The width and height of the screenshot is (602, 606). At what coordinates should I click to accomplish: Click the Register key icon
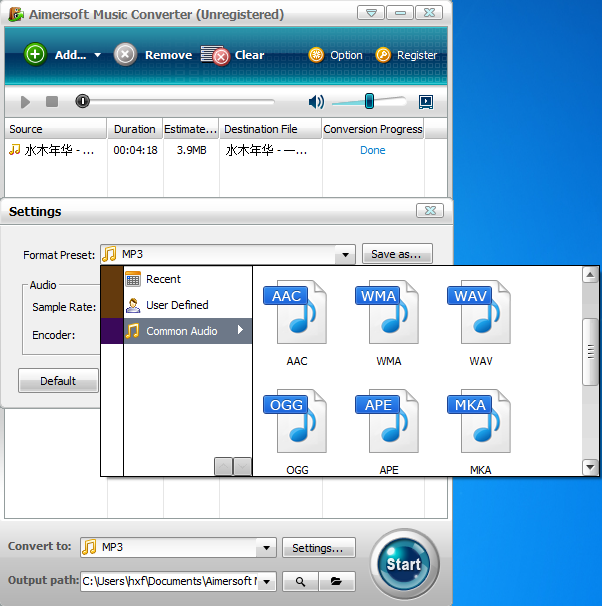click(x=383, y=55)
